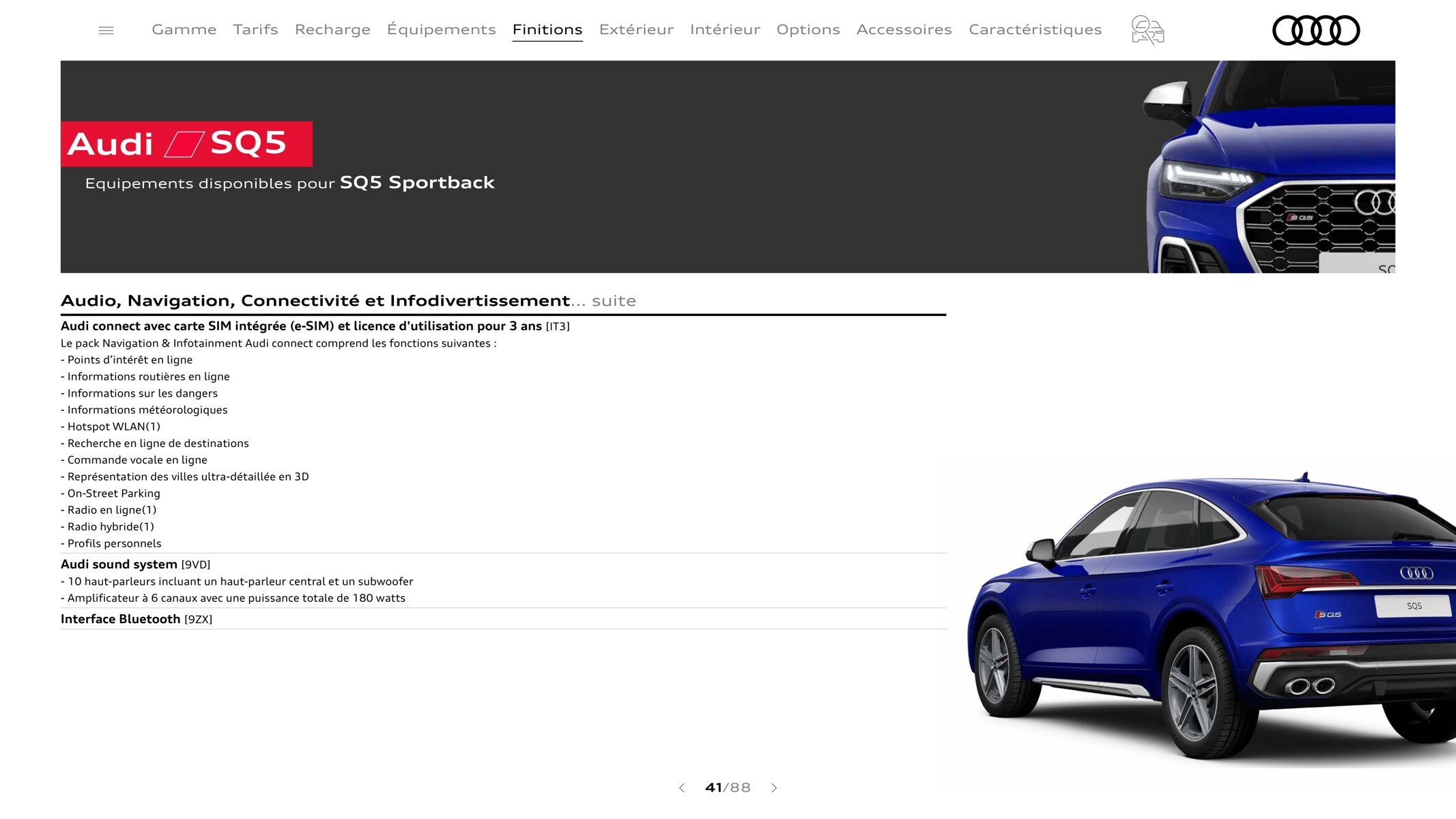Click the [9VD] option code
Screen dimensions: 1456x819
pos(196,564)
